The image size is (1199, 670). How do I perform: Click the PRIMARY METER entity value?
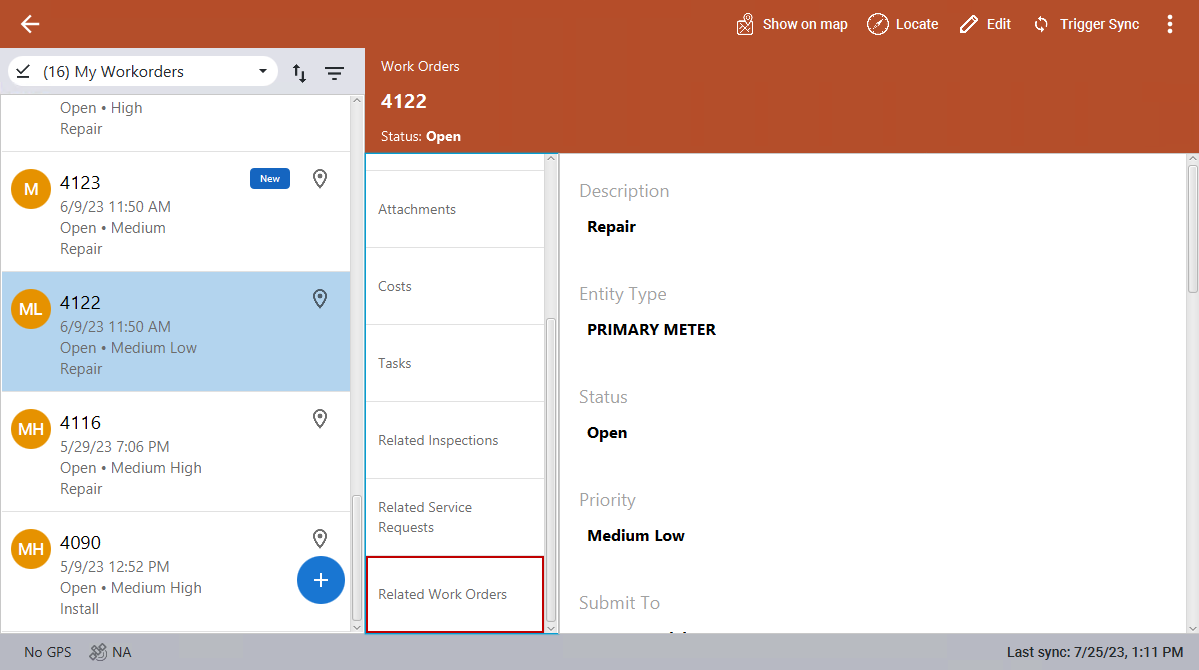[x=651, y=330]
